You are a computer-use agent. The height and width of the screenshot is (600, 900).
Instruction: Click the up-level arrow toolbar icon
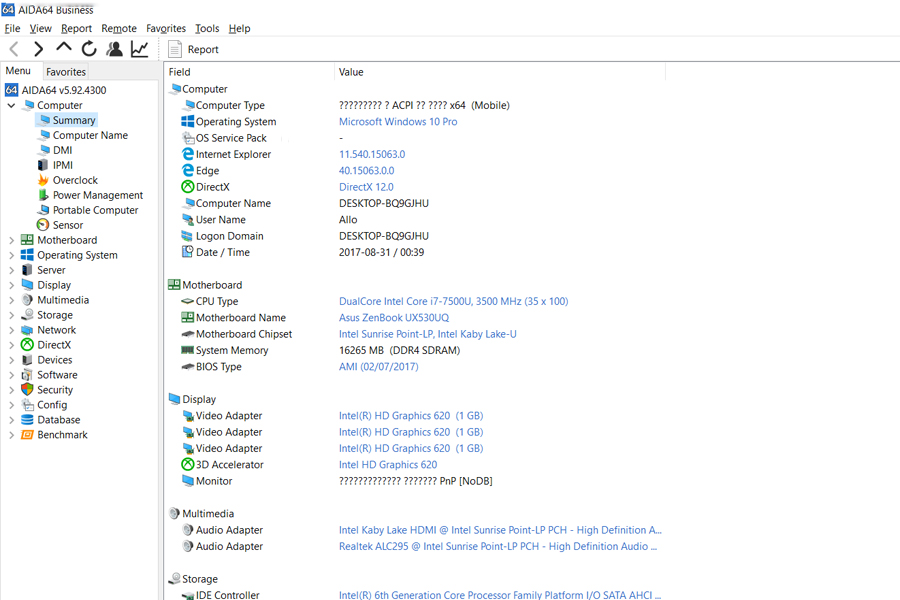[64, 48]
